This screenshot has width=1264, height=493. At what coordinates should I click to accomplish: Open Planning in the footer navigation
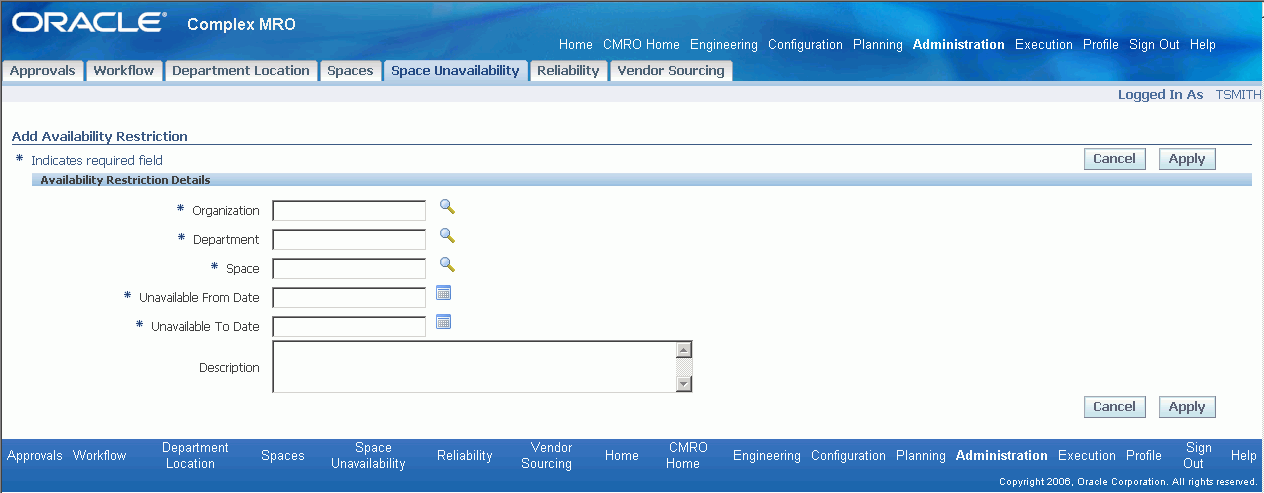coord(921,456)
